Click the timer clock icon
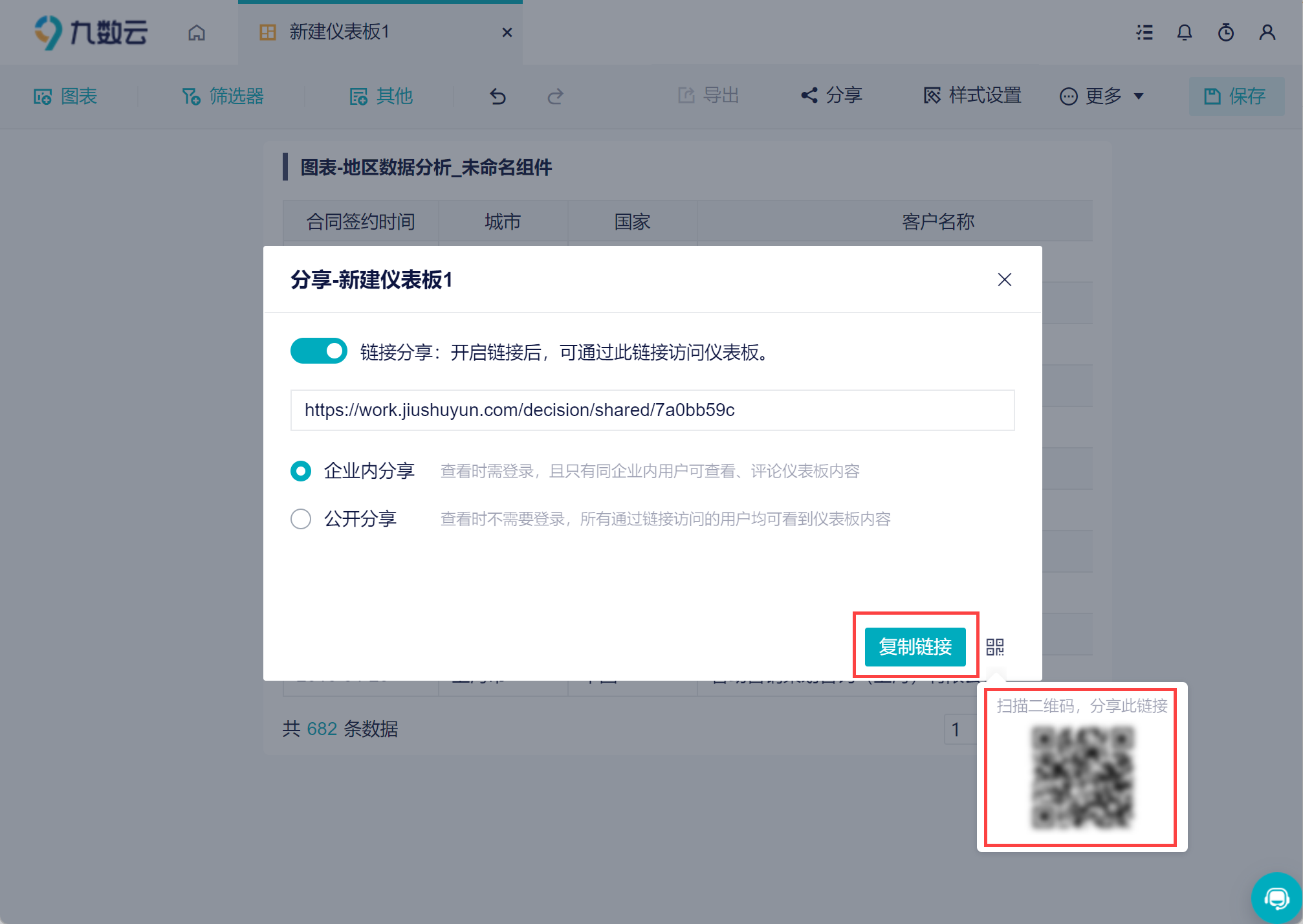Viewport: 1303px width, 924px height. (1225, 32)
